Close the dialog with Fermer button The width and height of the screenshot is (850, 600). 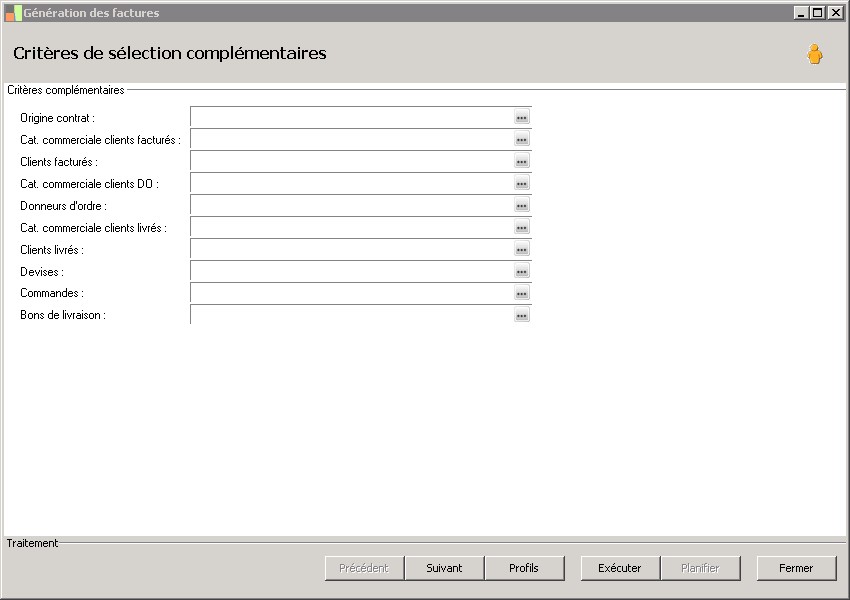[x=796, y=568]
